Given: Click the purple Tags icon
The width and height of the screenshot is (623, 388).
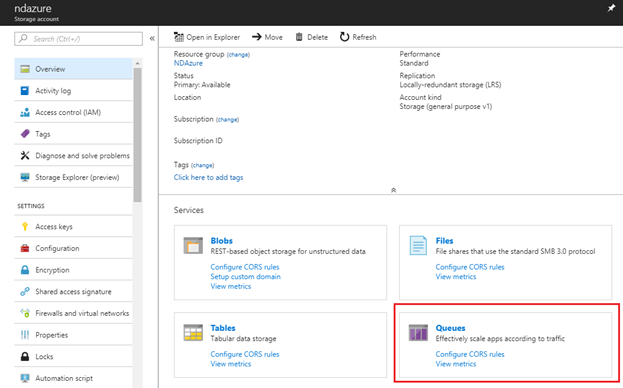Looking at the screenshot, I should tap(25, 134).
